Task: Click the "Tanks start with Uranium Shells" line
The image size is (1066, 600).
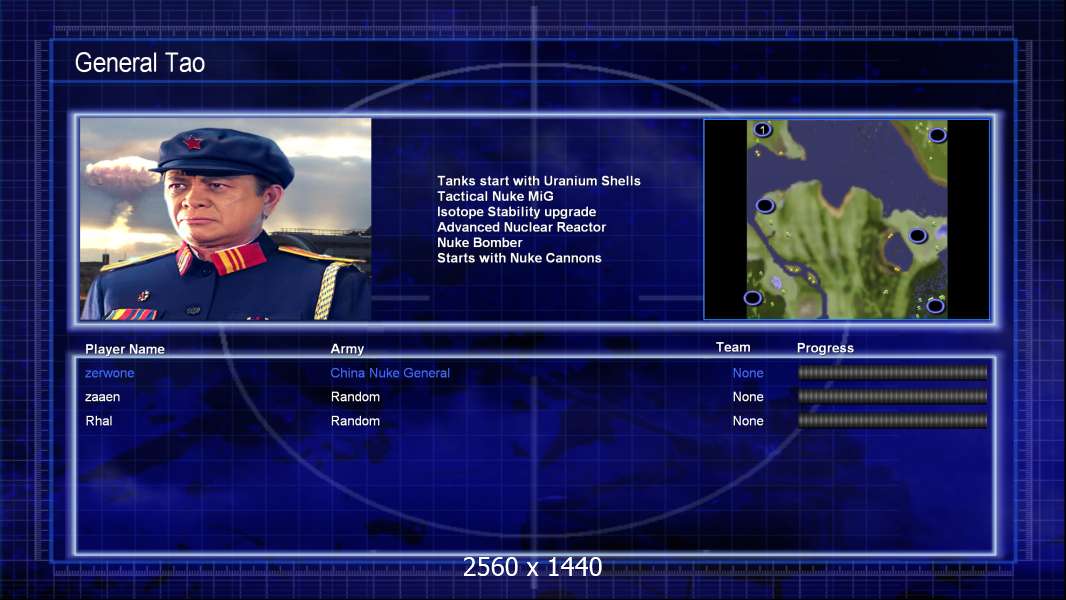Action: 538,181
